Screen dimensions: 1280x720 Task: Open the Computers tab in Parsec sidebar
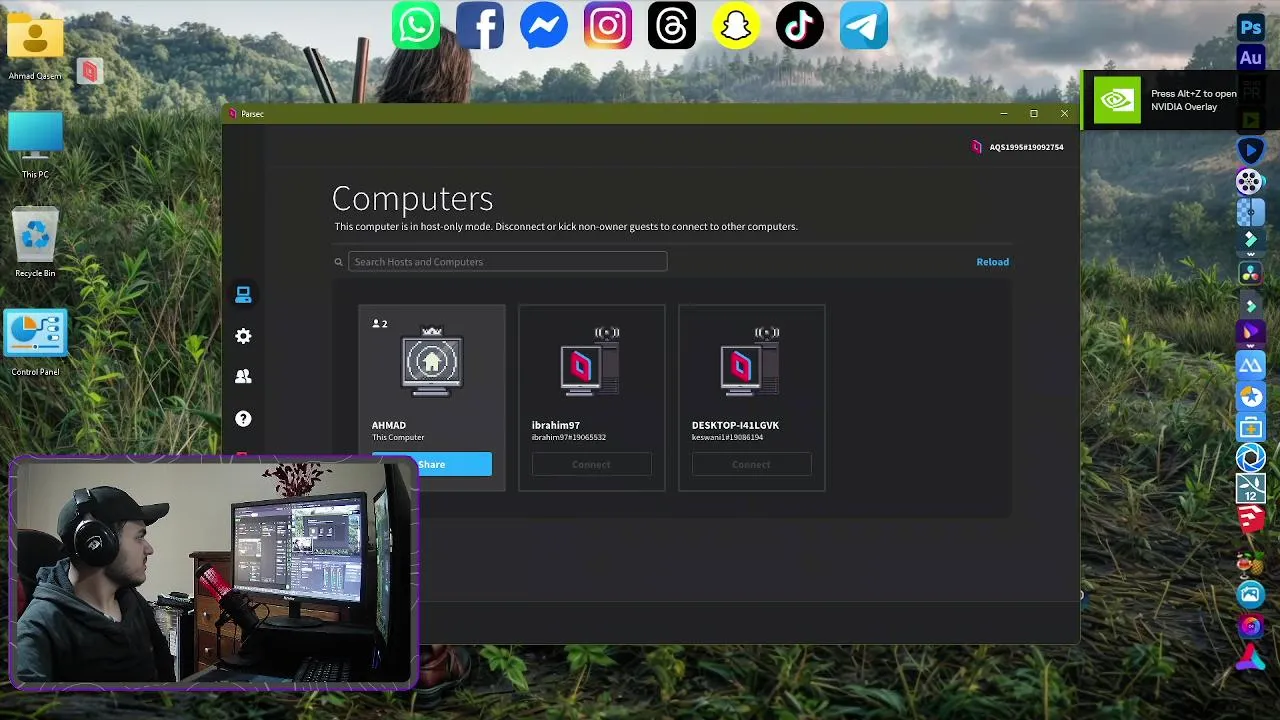point(243,294)
